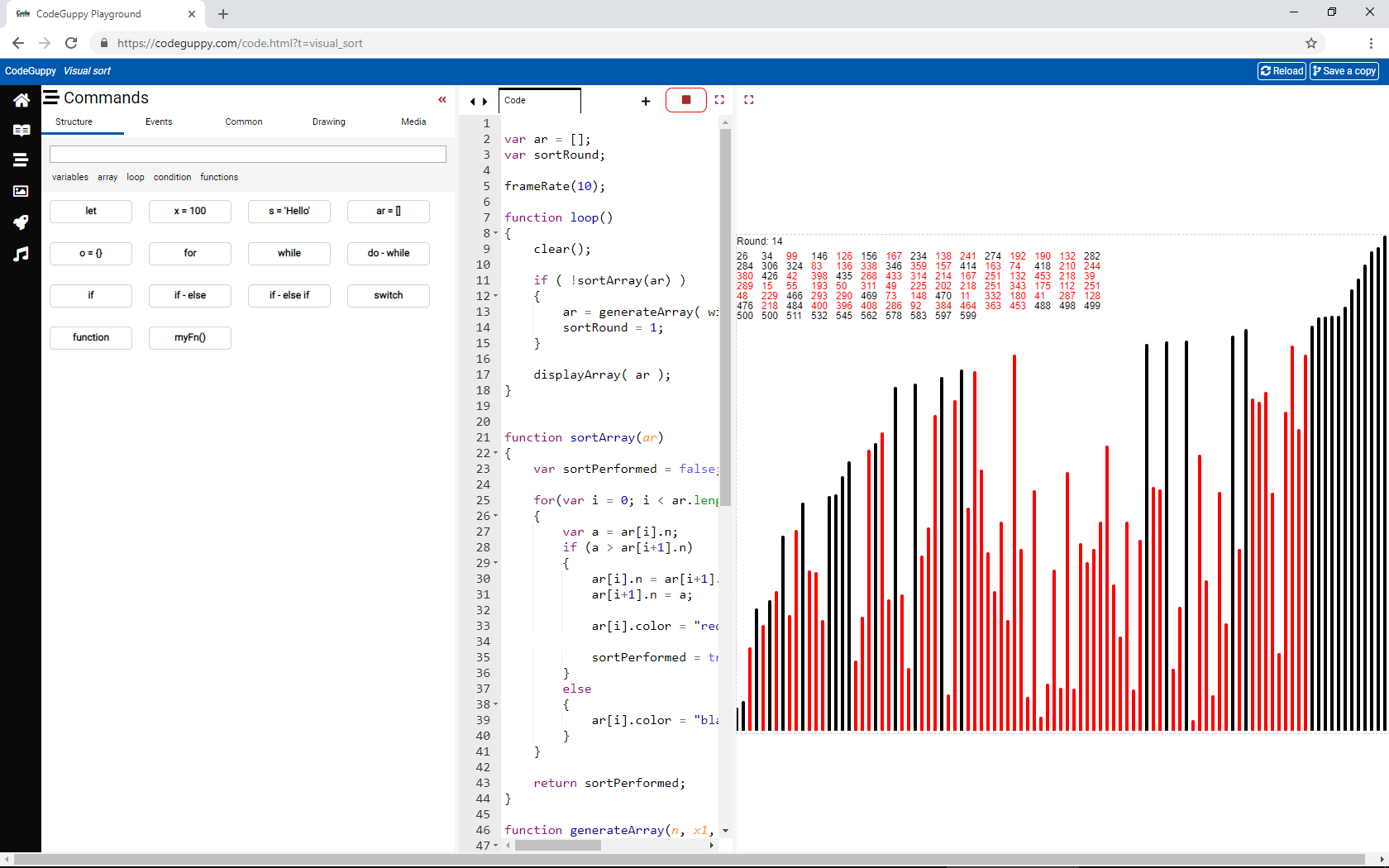Collapse the code fold arrow at line 22
The height and width of the screenshot is (868, 1389).
point(496,453)
